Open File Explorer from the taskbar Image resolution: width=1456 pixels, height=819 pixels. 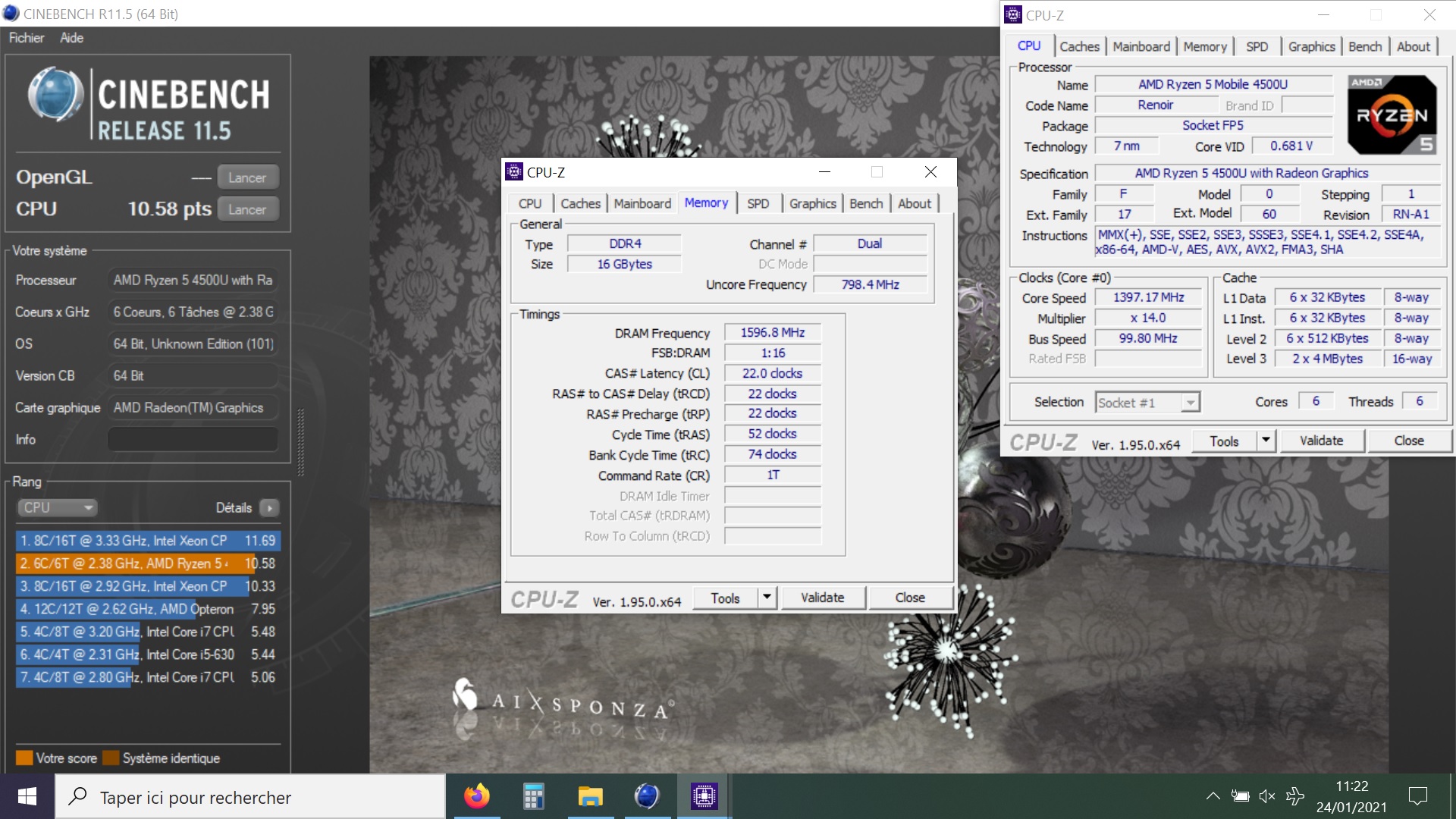coord(590,796)
